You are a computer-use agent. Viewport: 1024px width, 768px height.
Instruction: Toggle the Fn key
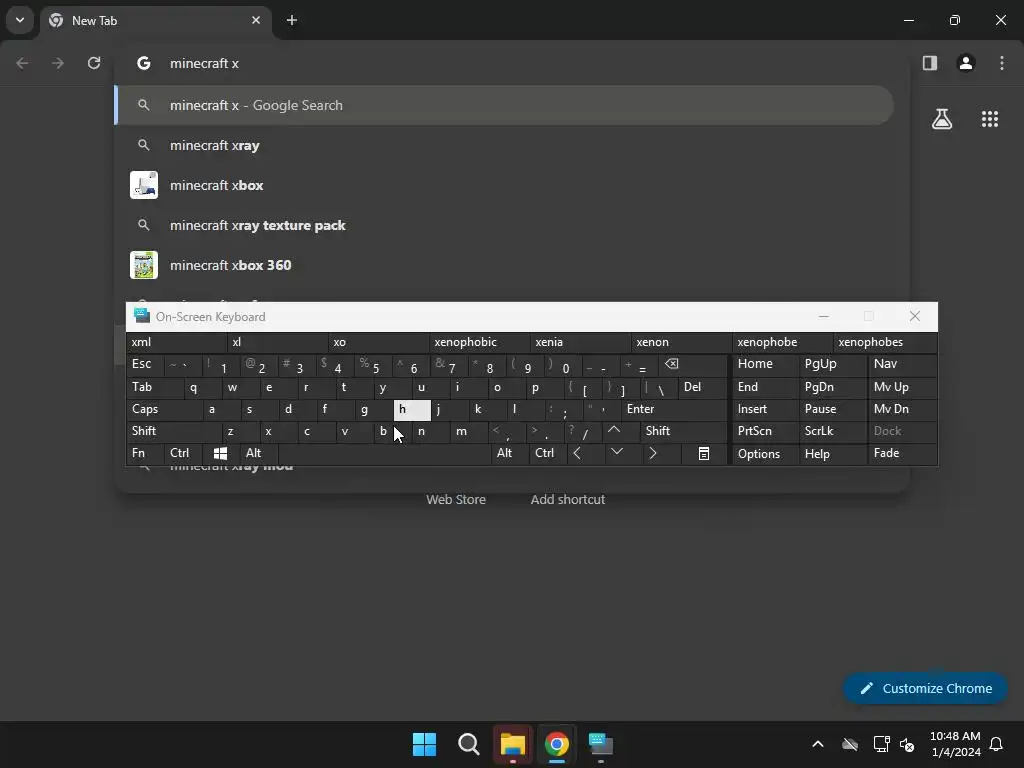(x=144, y=453)
